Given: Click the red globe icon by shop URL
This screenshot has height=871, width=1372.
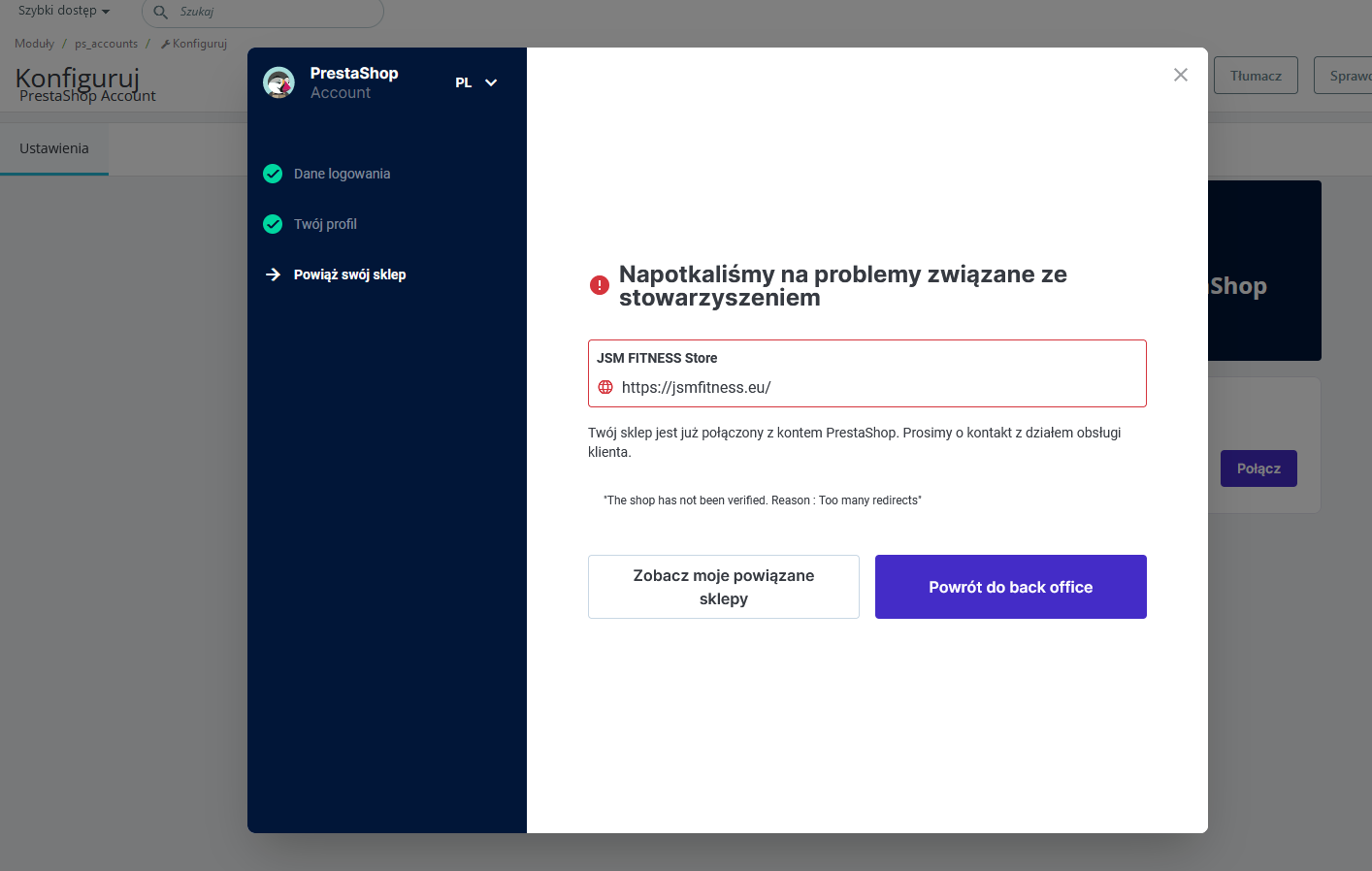Looking at the screenshot, I should 605,387.
